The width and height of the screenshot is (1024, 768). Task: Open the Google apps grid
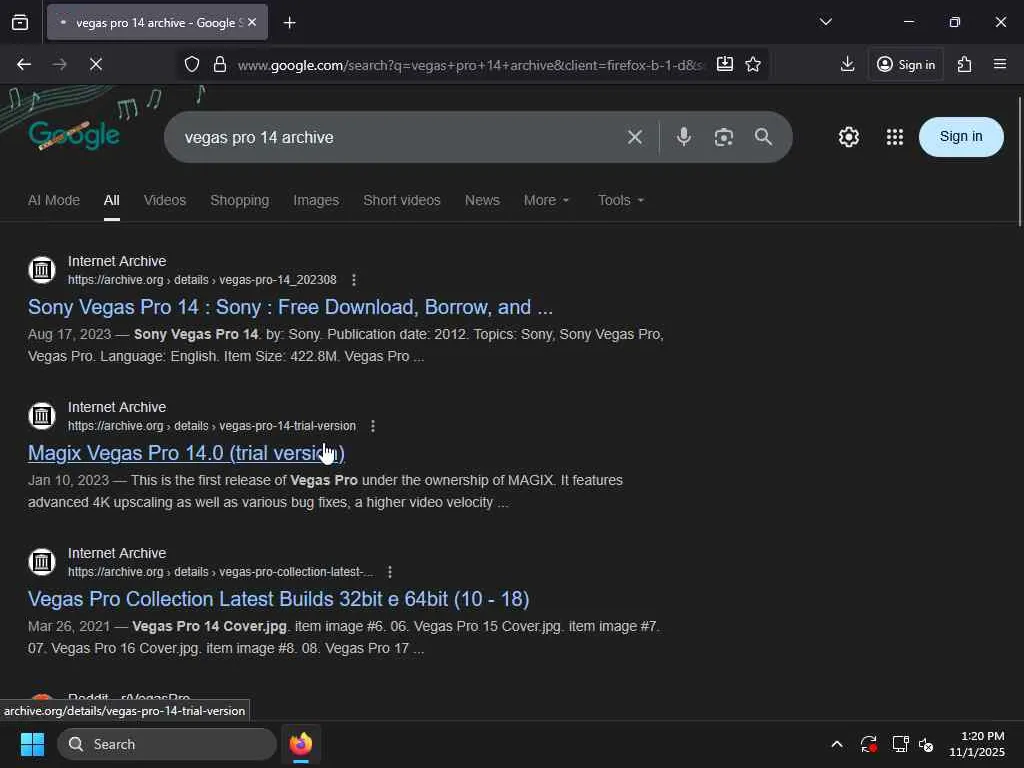895,137
